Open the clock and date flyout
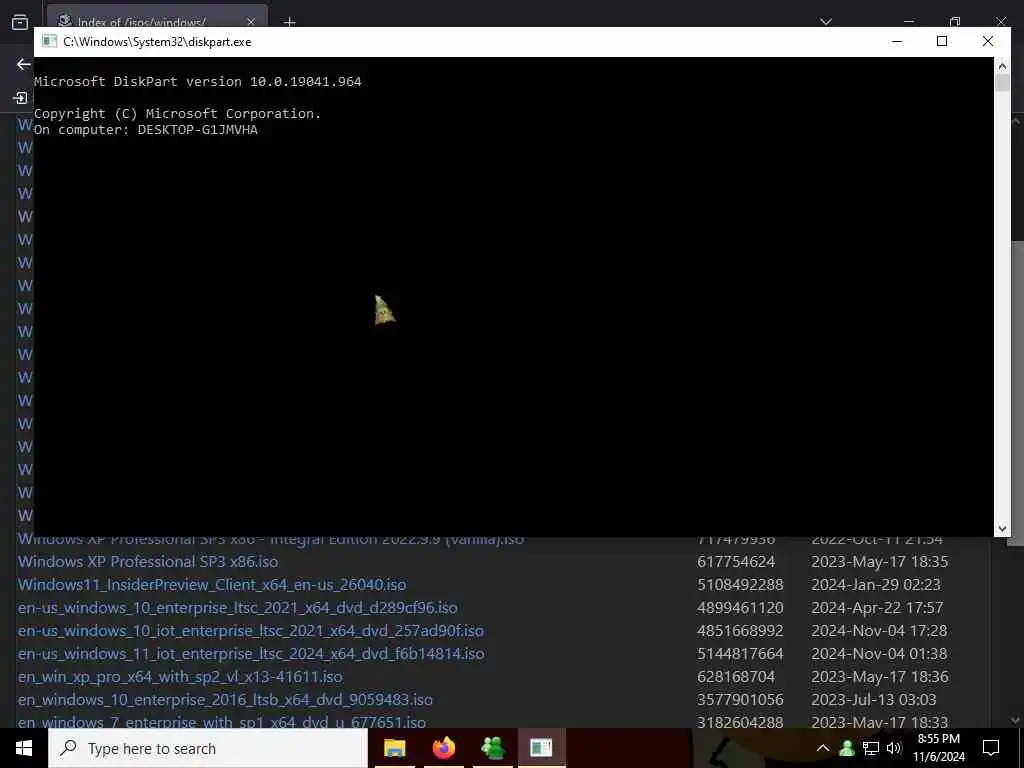This screenshot has height=768, width=1024. tap(938, 748)
